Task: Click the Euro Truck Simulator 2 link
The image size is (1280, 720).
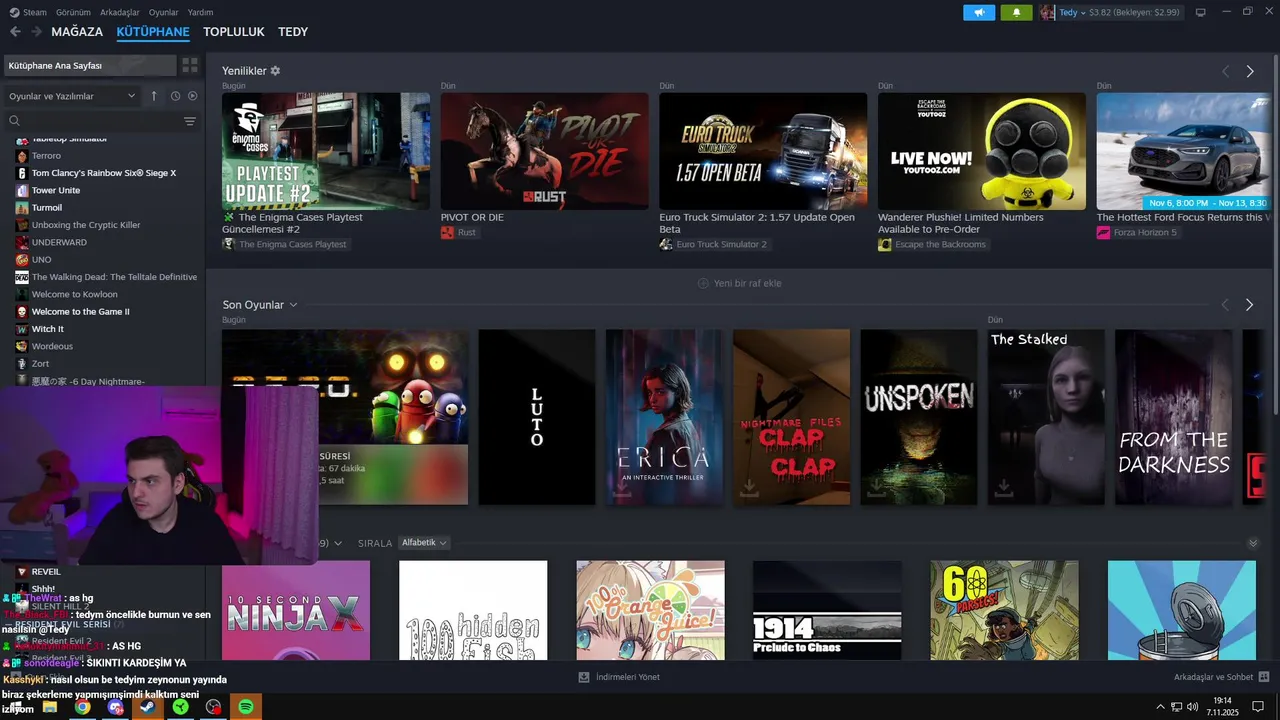Action: pos(721,244)
